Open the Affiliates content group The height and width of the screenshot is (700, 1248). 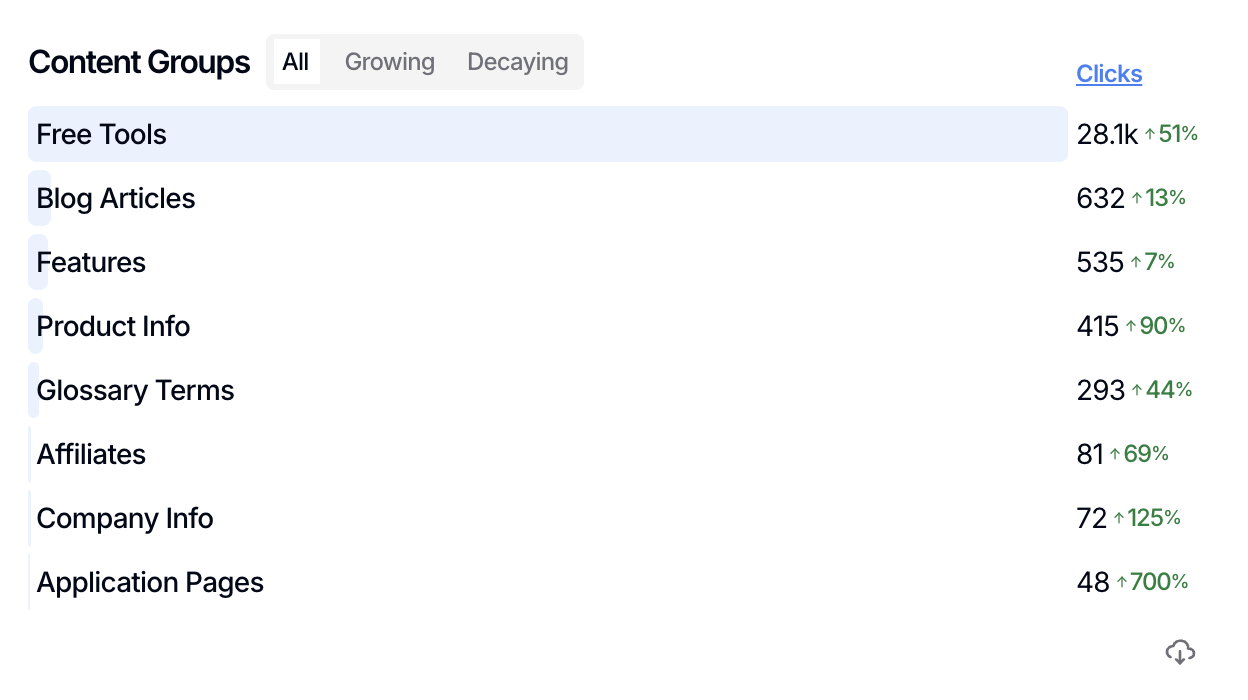(91, 454)
